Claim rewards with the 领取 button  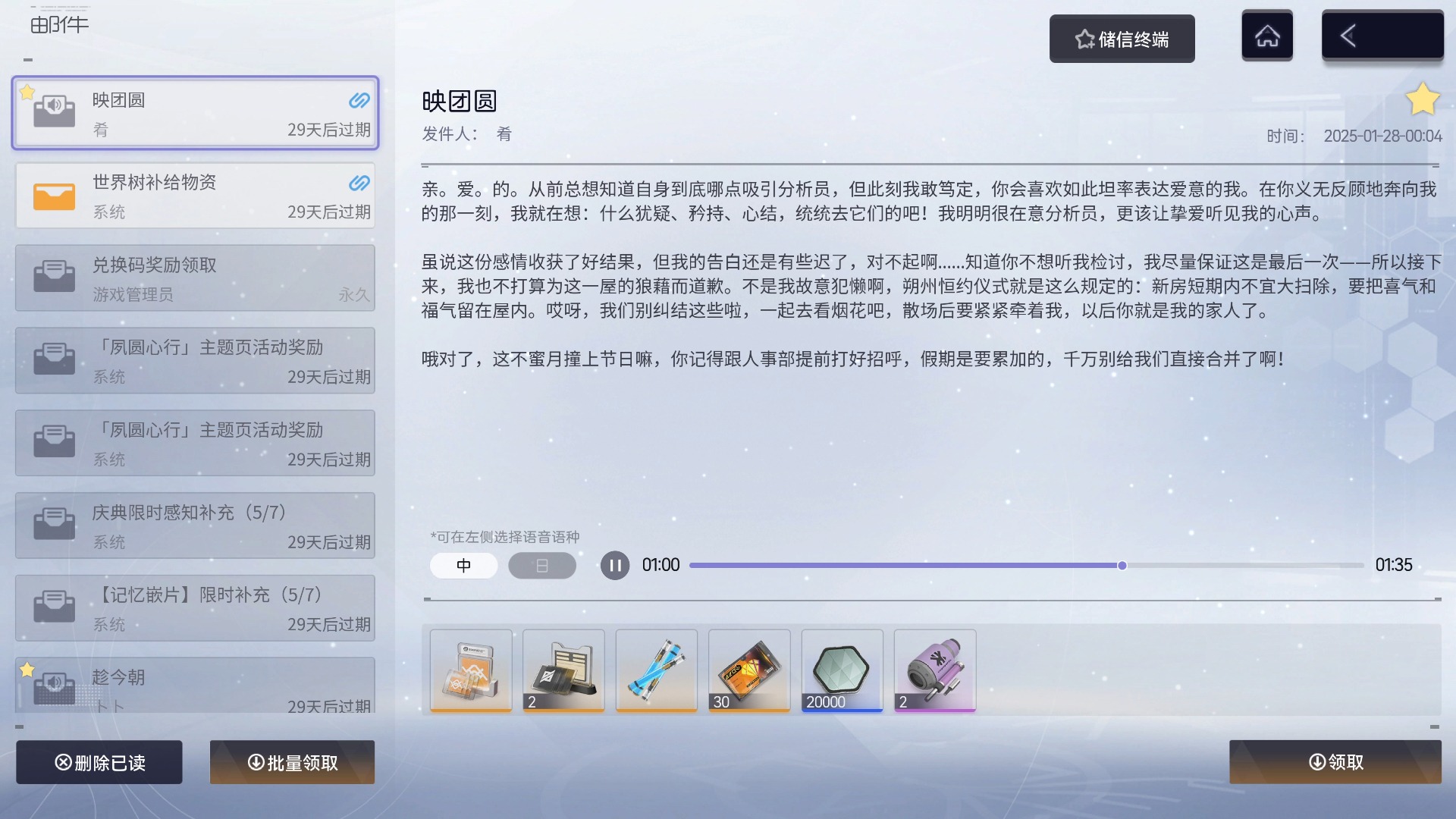pyautogui.click(x=1334, y=762)
